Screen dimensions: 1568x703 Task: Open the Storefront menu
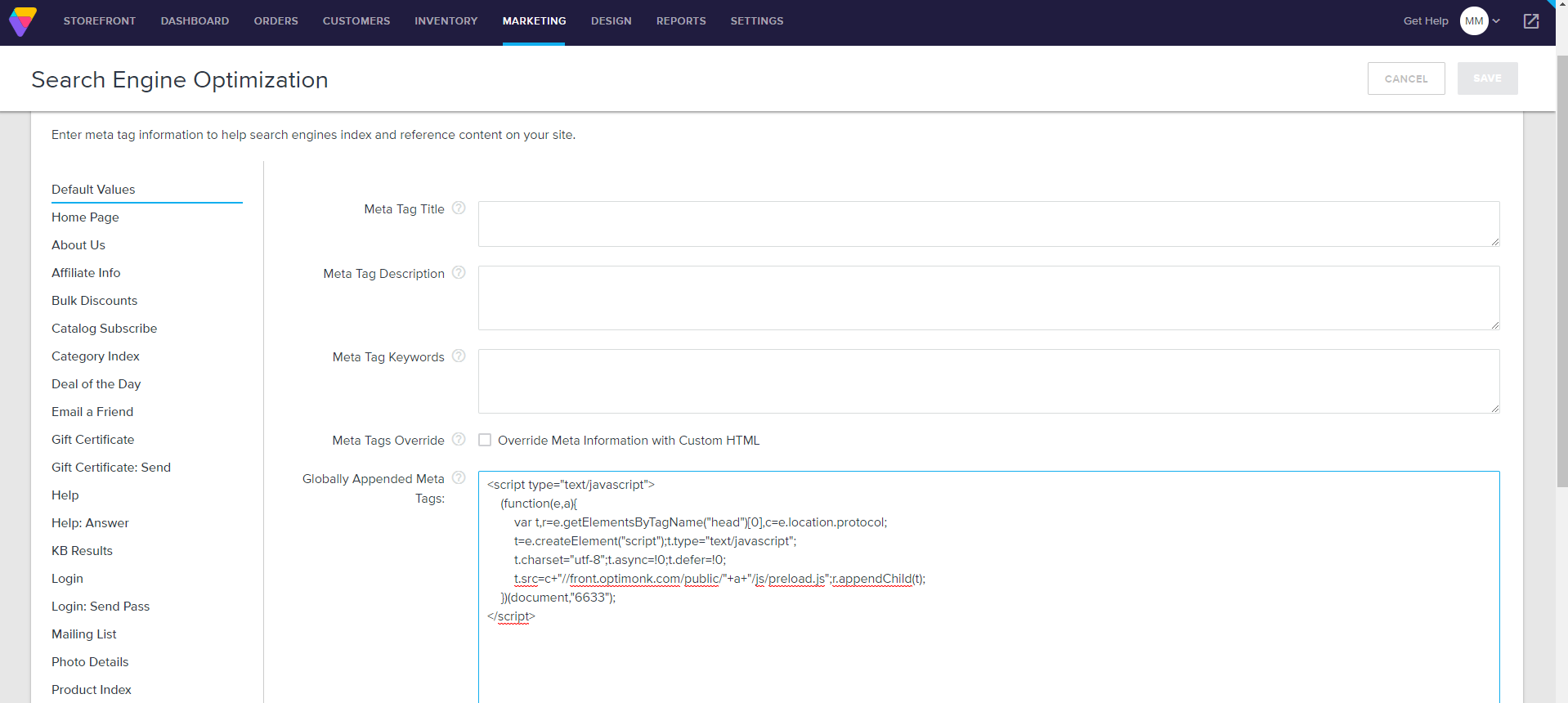[x=100, y=21]
